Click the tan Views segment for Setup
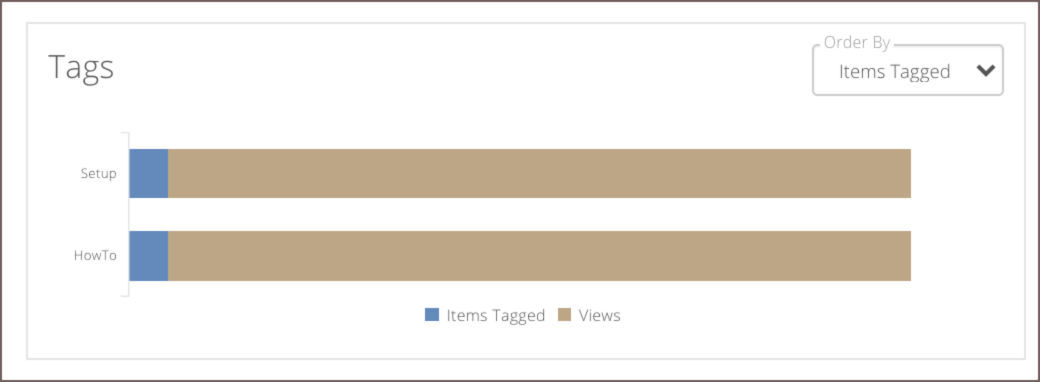The height and width of the screenshot is (382, 1040). click(539, 174)
